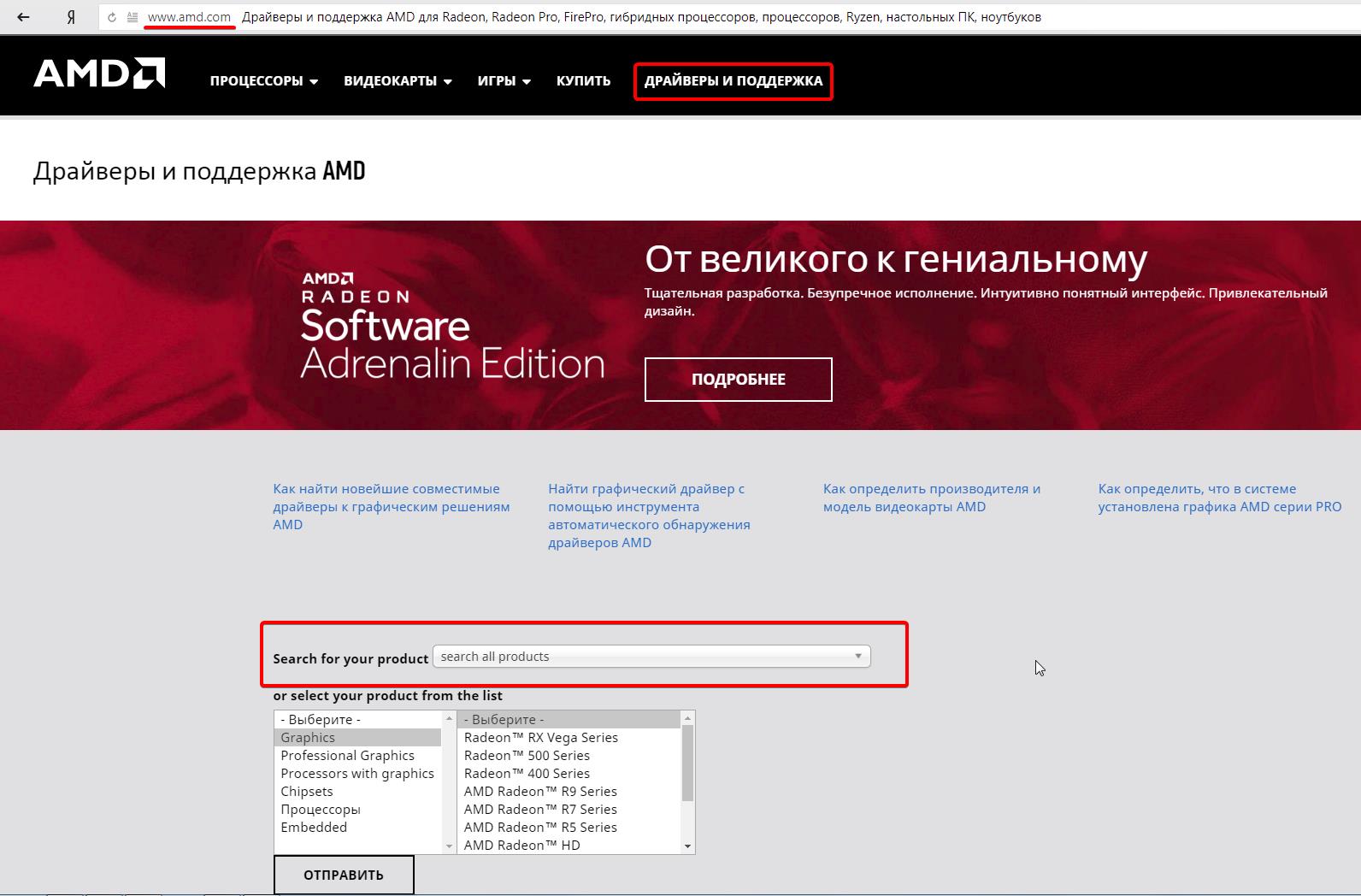
Task: Open link about AMD PRO series graphics
Action: (1220, 498)
